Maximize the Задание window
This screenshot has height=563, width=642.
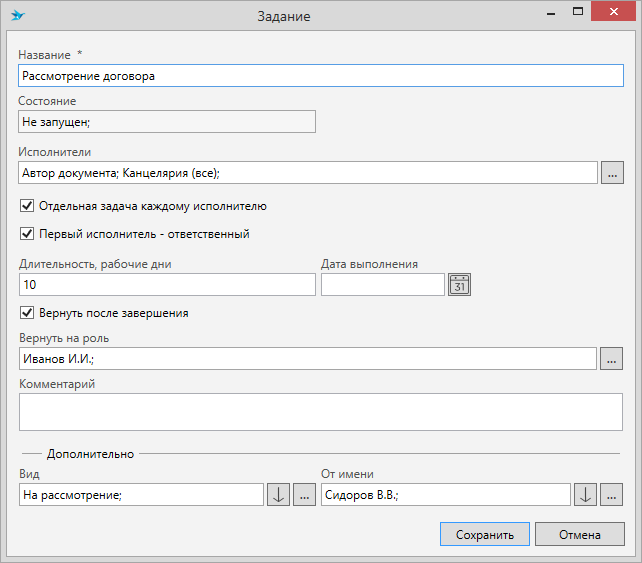point(578,11)
